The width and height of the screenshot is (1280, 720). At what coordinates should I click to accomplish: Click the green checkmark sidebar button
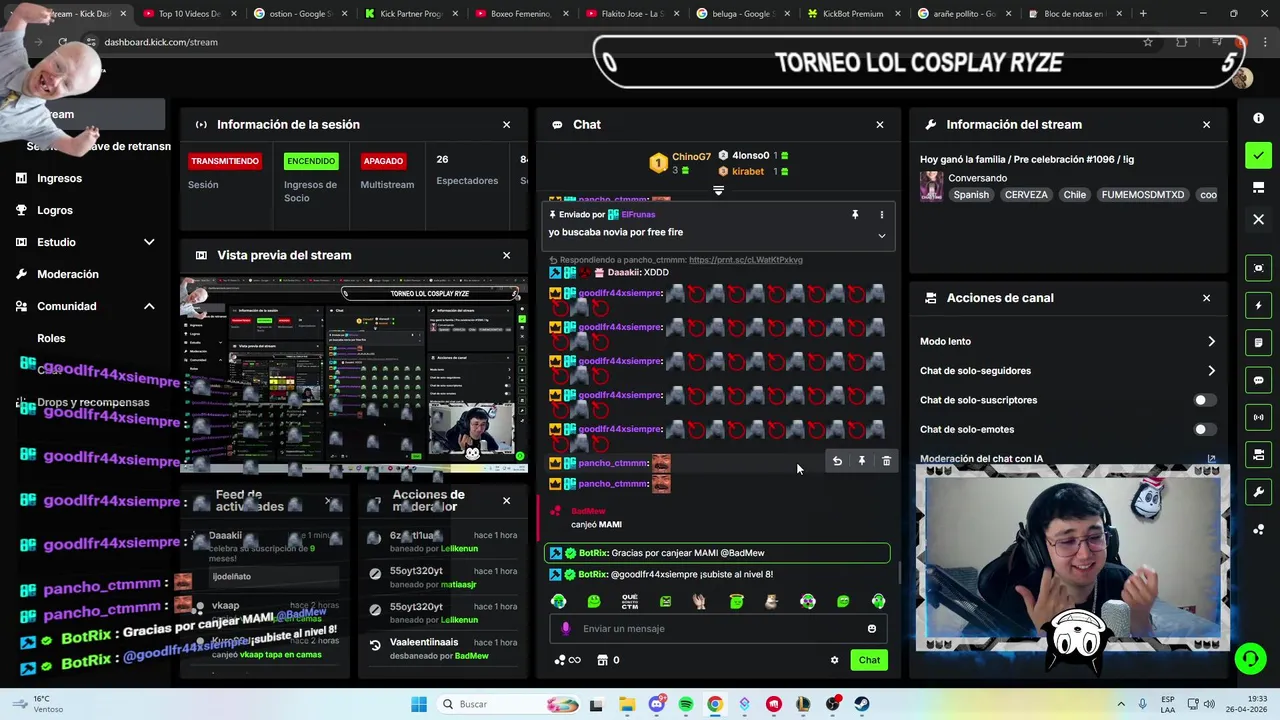pyautogui.click(x=1258, y=156)
